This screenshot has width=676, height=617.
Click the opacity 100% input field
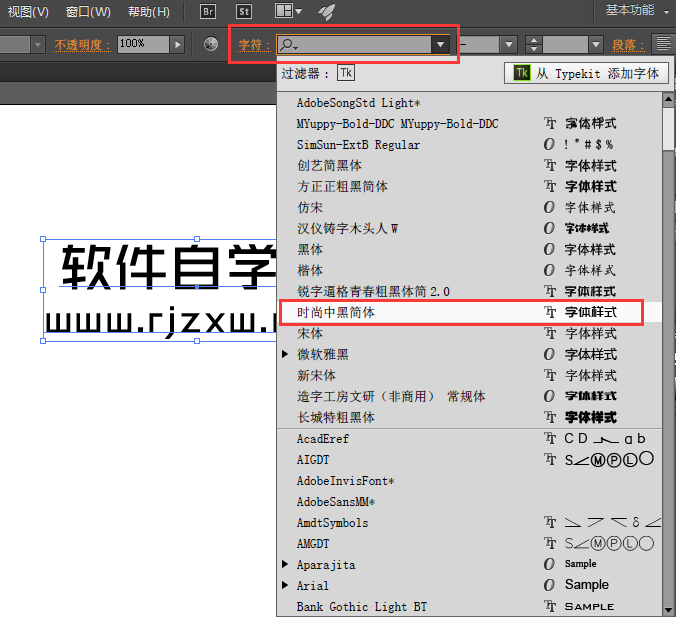[143, 44]
